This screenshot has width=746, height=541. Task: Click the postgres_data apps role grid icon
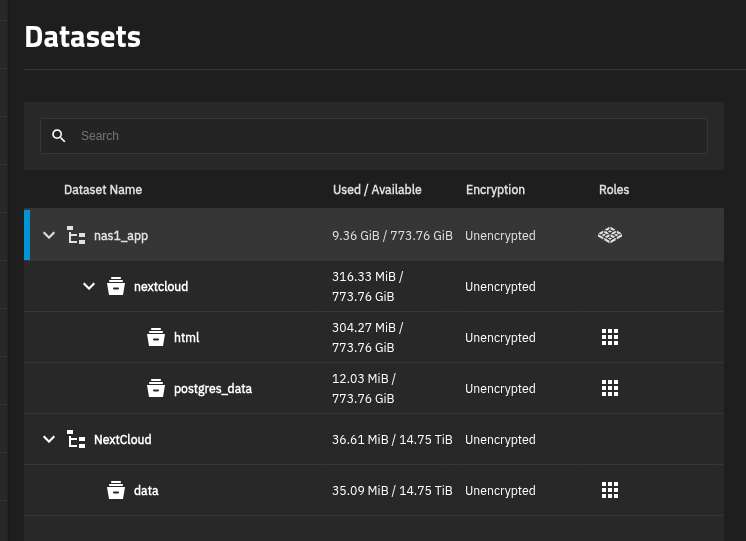pos(610,388)
